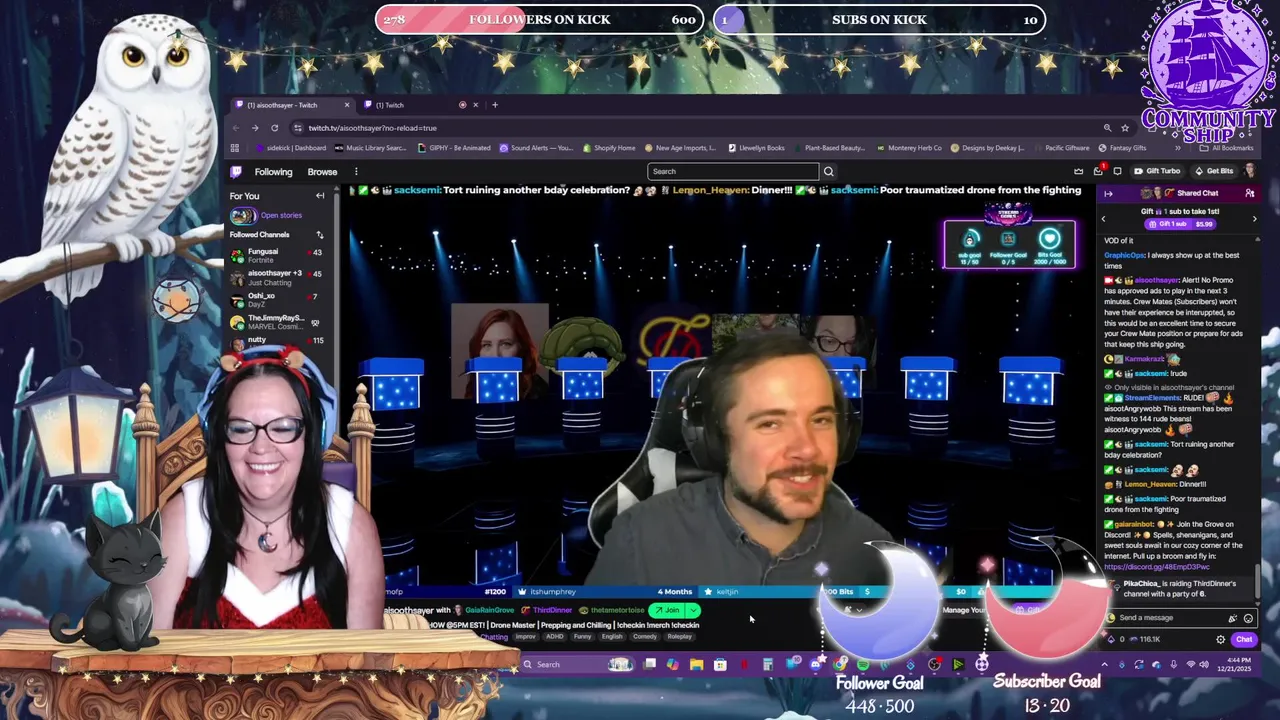This screenshot has width=1280, height=720.
Task: Open the Browse page
Action: pos(322,172)
